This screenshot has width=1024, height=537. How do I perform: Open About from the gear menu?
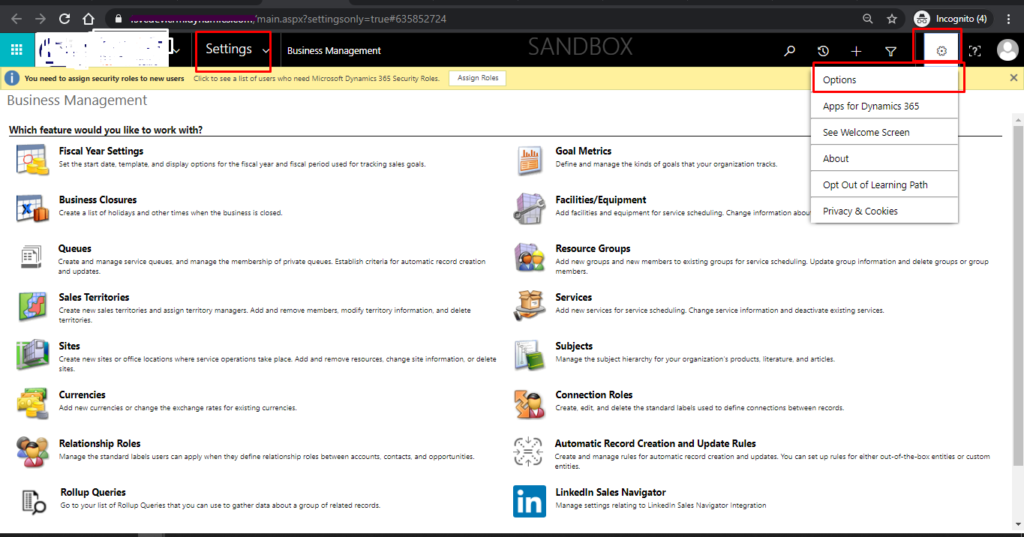coord(884,158)
